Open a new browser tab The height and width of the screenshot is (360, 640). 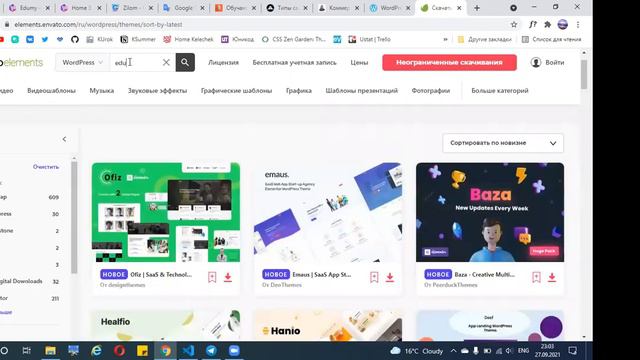[477, 8]
